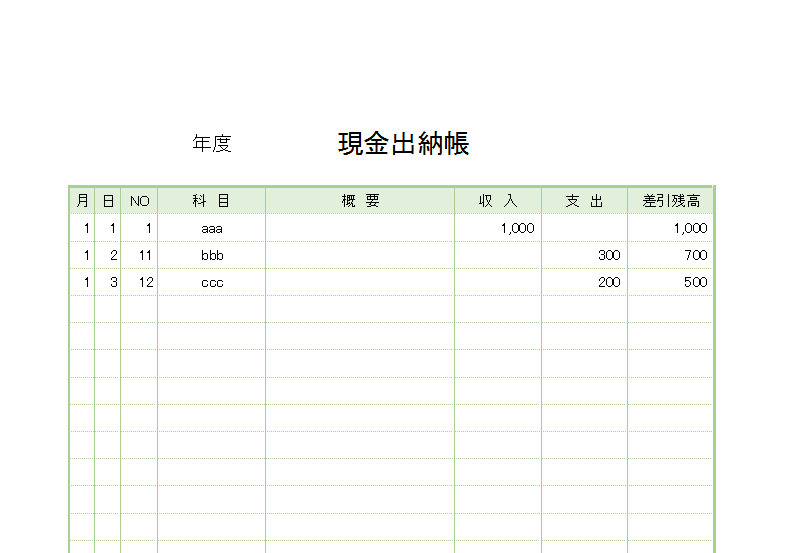Click the 500 balance cell
The image size is (786, 553).
(x=695, y=282)
